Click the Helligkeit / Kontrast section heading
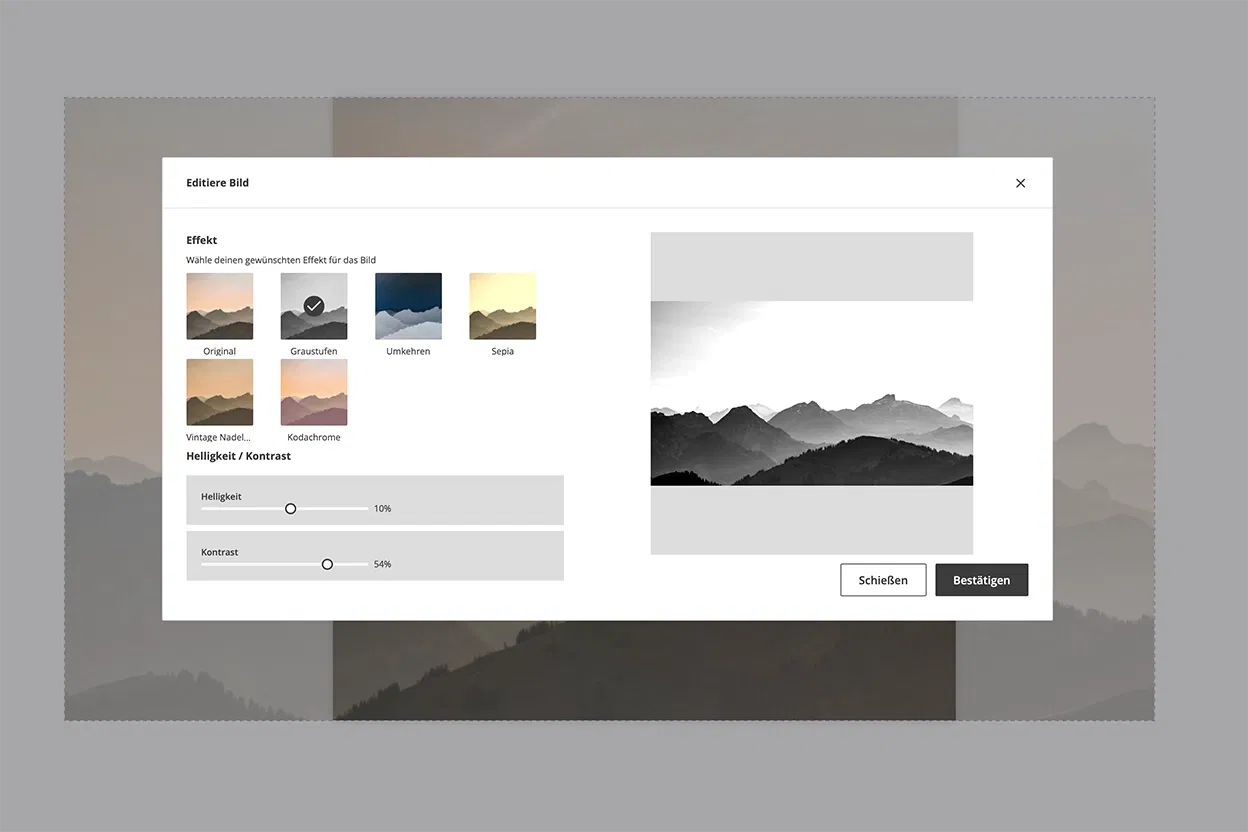The width and height of the screenshot is (1248, 832). coord(238,456)
